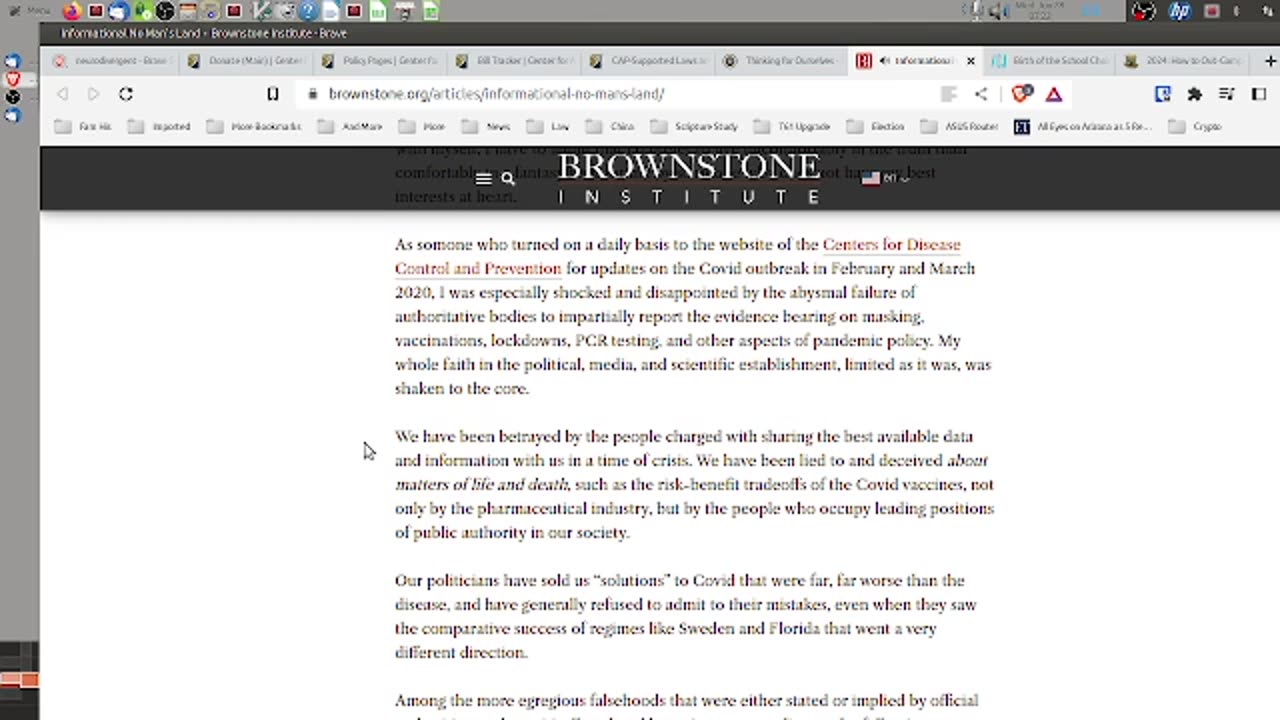Switch to the Birth of the School tab

pyautogui.click(x=1050, y=61)
